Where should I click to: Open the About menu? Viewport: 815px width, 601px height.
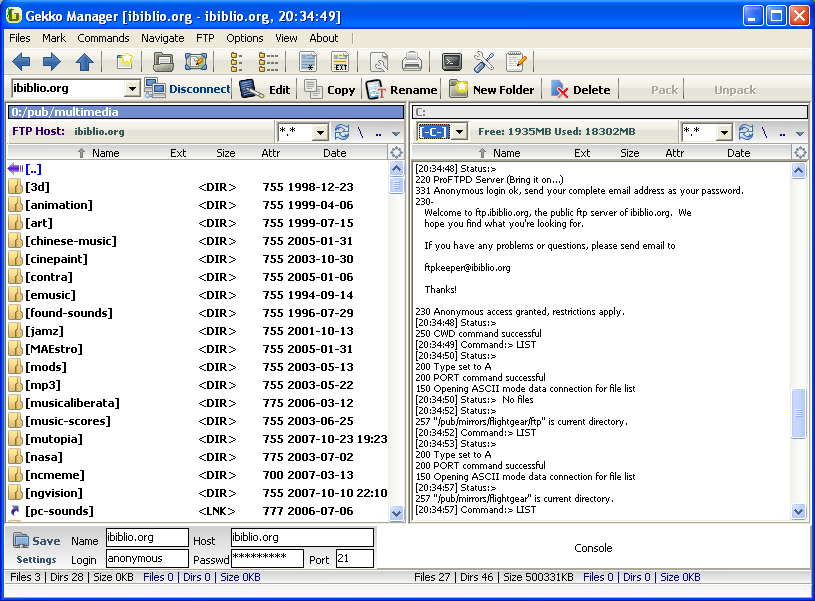coord(324,38)
